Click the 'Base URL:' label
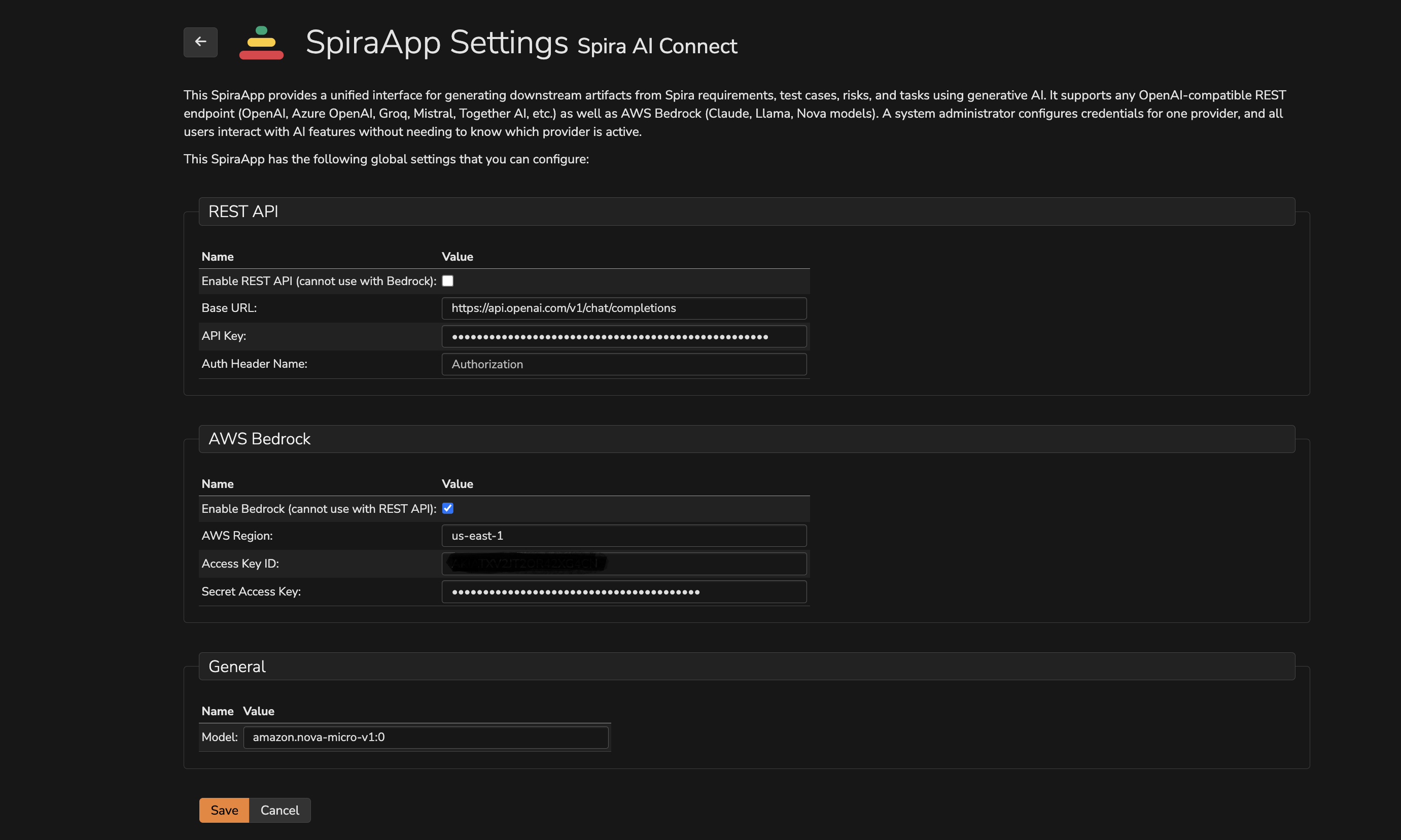 (x=229, y=308)
